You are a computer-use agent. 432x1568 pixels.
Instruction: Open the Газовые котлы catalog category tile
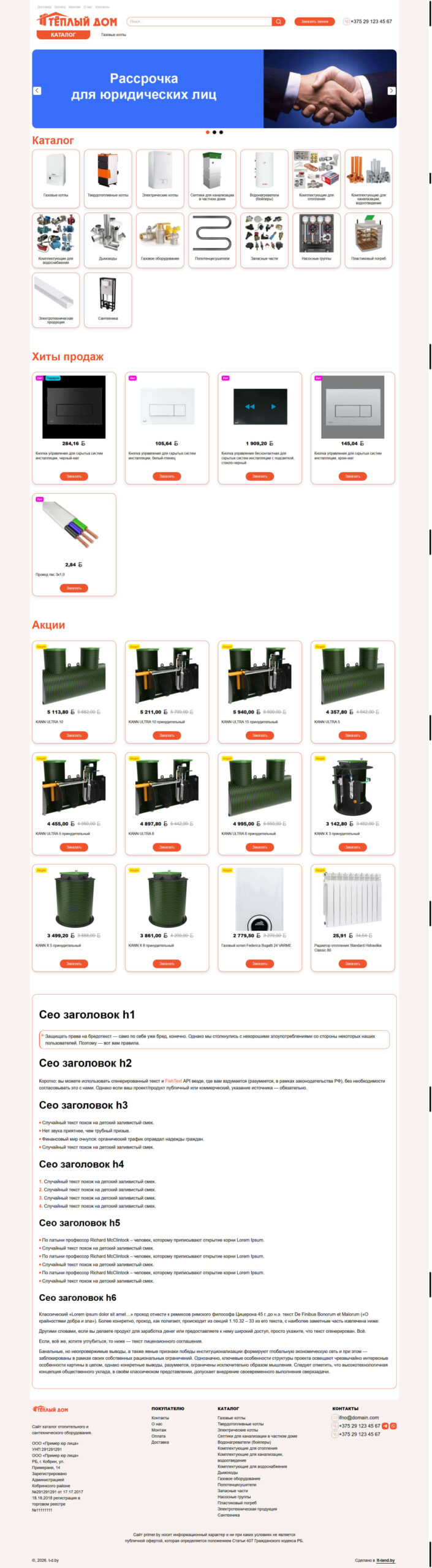click(x=56, y=179)
